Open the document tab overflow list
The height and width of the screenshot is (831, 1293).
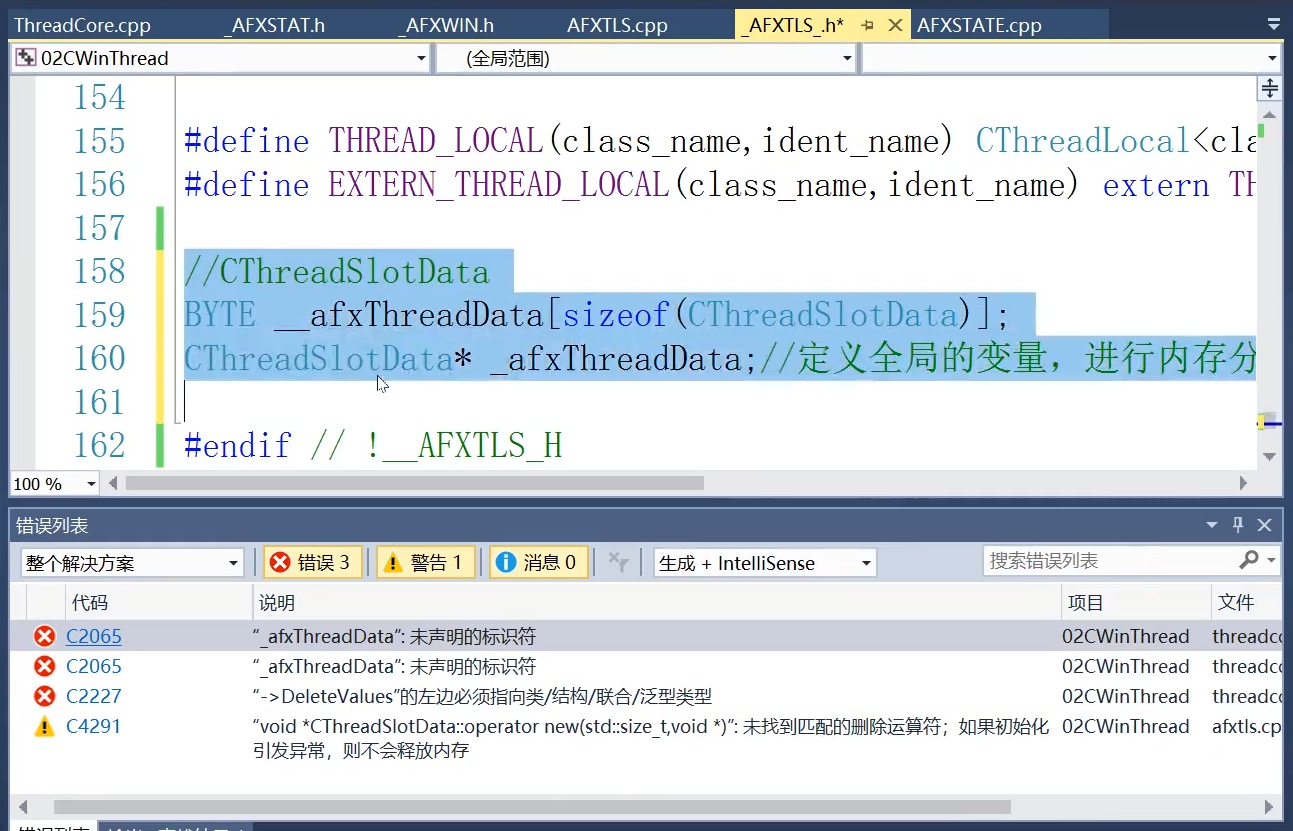click(x=1272, y=25)
